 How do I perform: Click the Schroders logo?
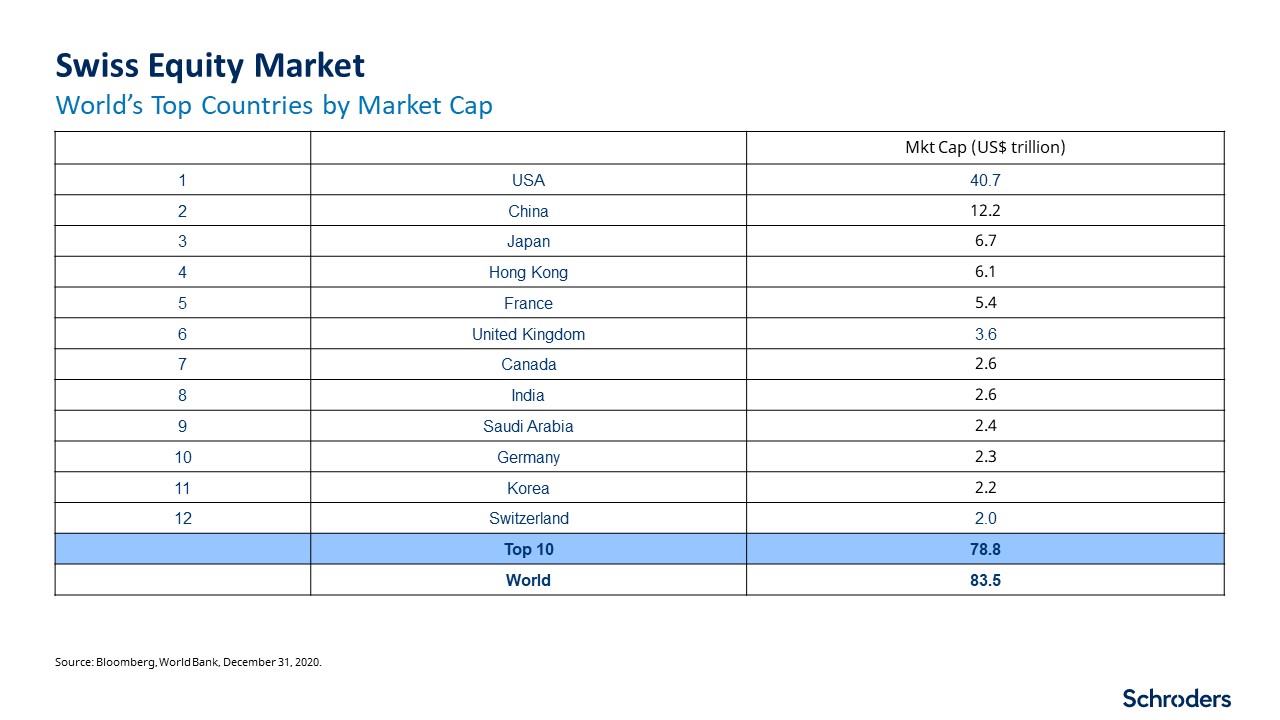(x=1176, y=698)
